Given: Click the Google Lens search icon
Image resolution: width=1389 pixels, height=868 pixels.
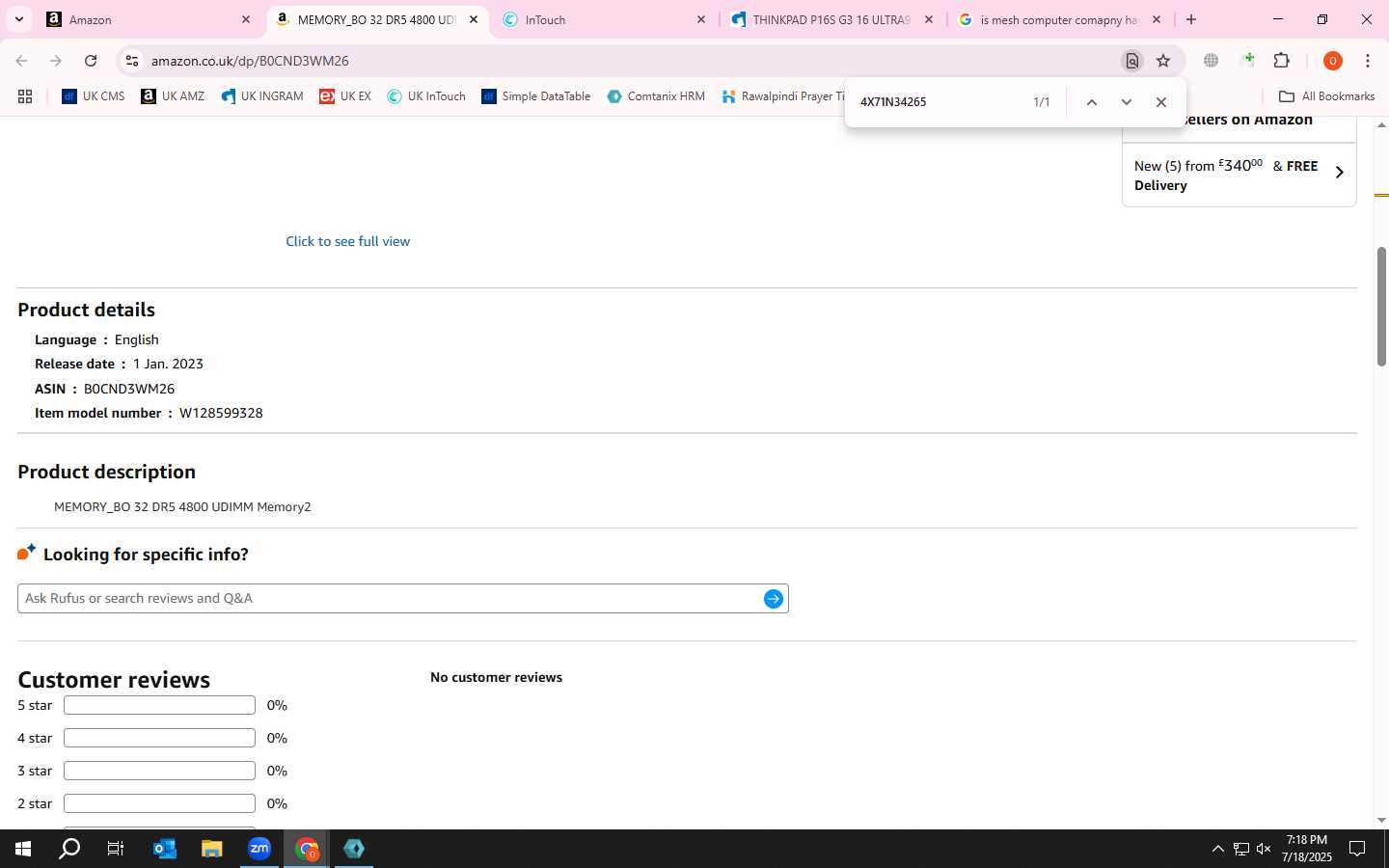Looking at the screenshot, I should coord(1131,61).
